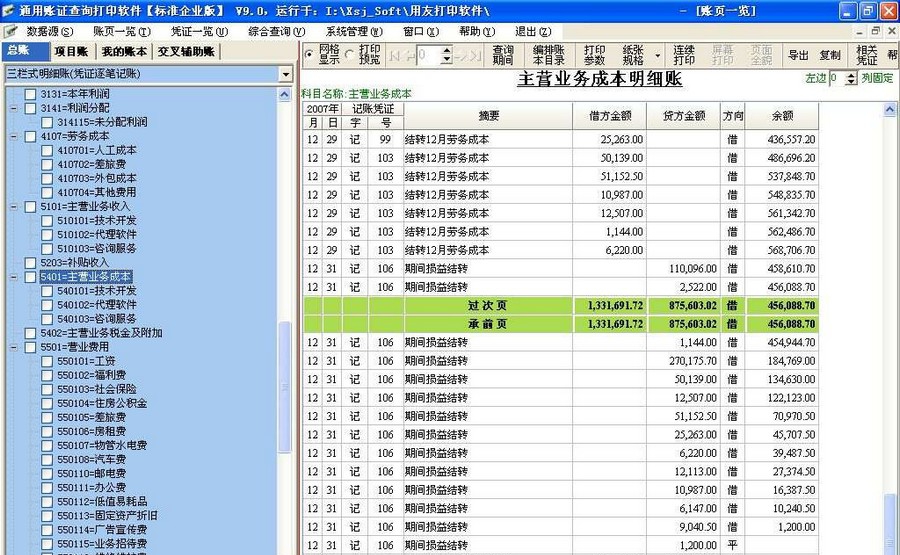Viewport: 900px width, 555px height.
Task: Select the 540101=技术开发 tree item
Action: click(97, 291)
